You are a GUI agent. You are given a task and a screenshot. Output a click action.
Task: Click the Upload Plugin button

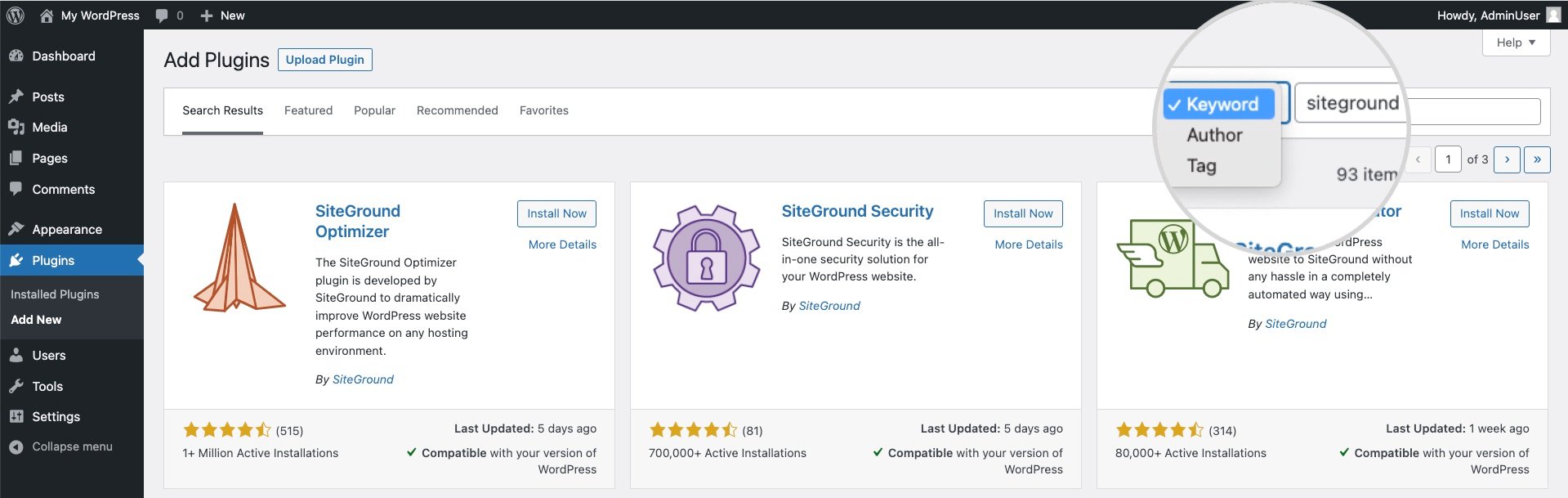click(x=325, y=60)
